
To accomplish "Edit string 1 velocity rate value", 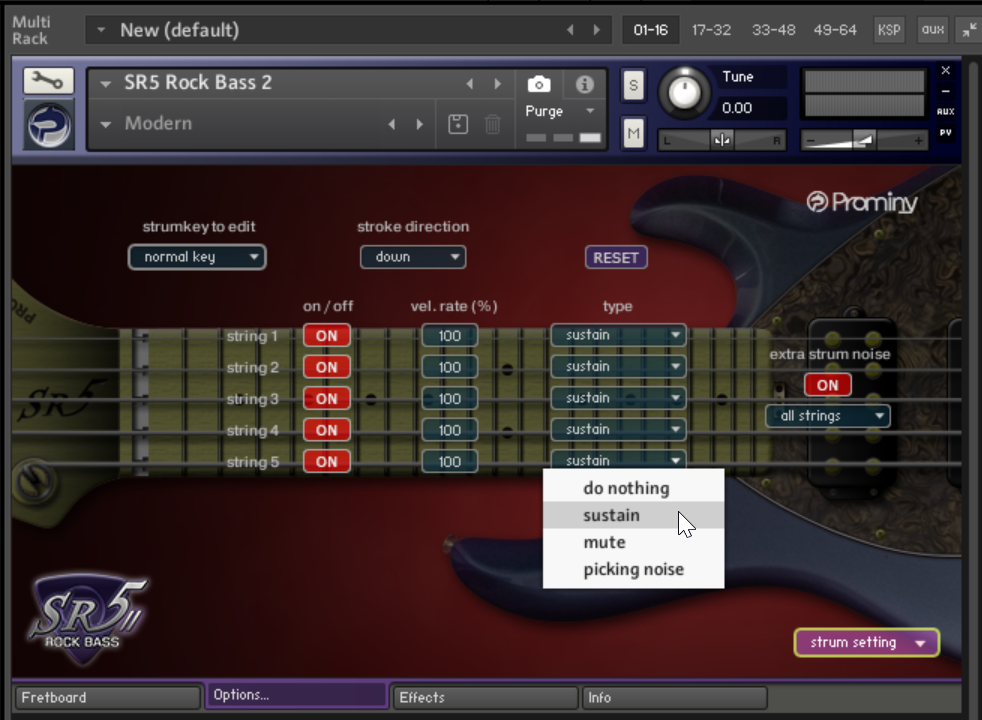I will [449, 336].
